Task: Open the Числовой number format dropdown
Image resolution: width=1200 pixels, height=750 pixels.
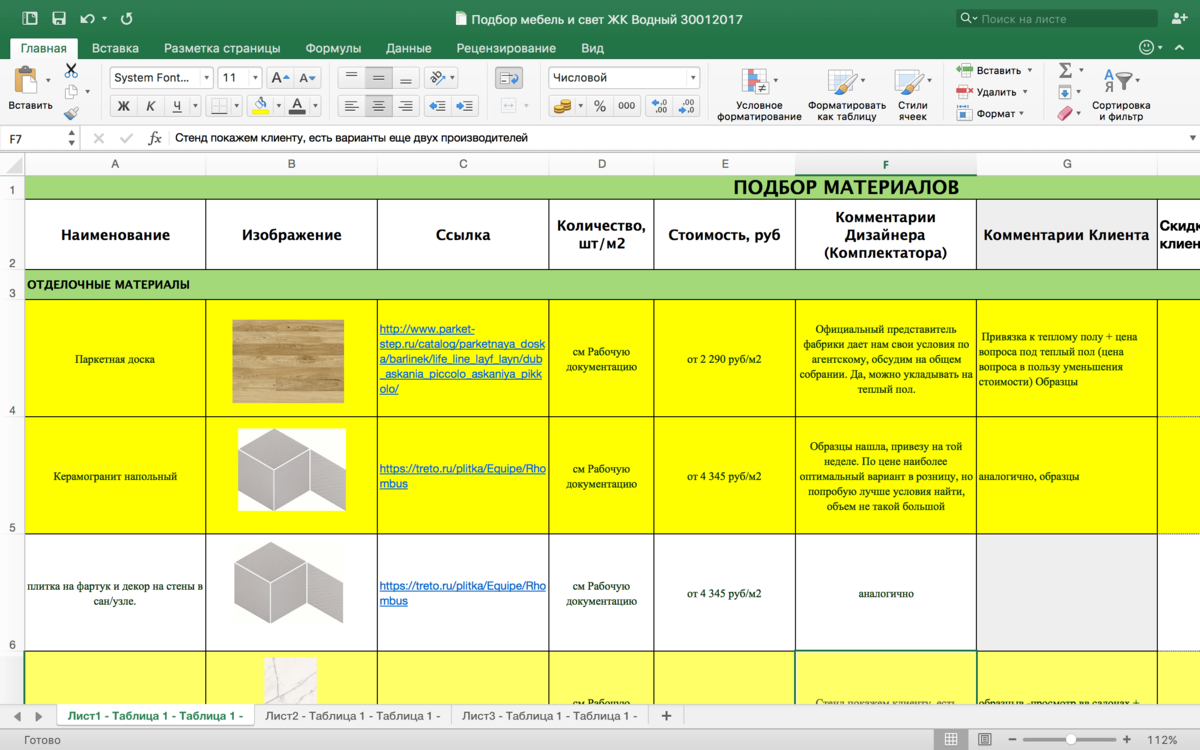Action: coord(692,78)
